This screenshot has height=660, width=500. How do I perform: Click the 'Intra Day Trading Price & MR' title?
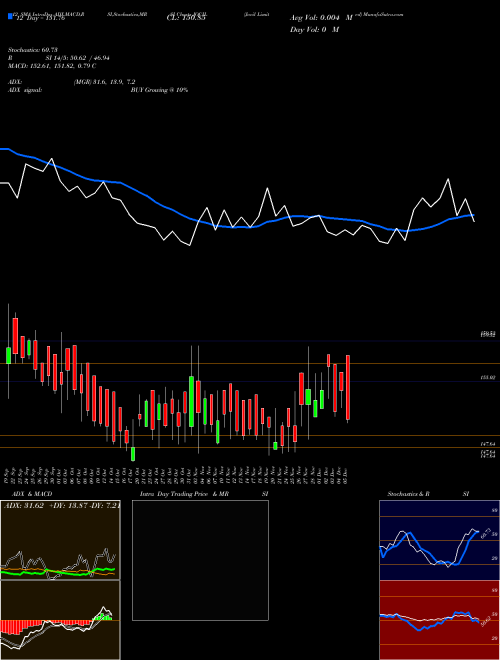click(x=185, y=494)
